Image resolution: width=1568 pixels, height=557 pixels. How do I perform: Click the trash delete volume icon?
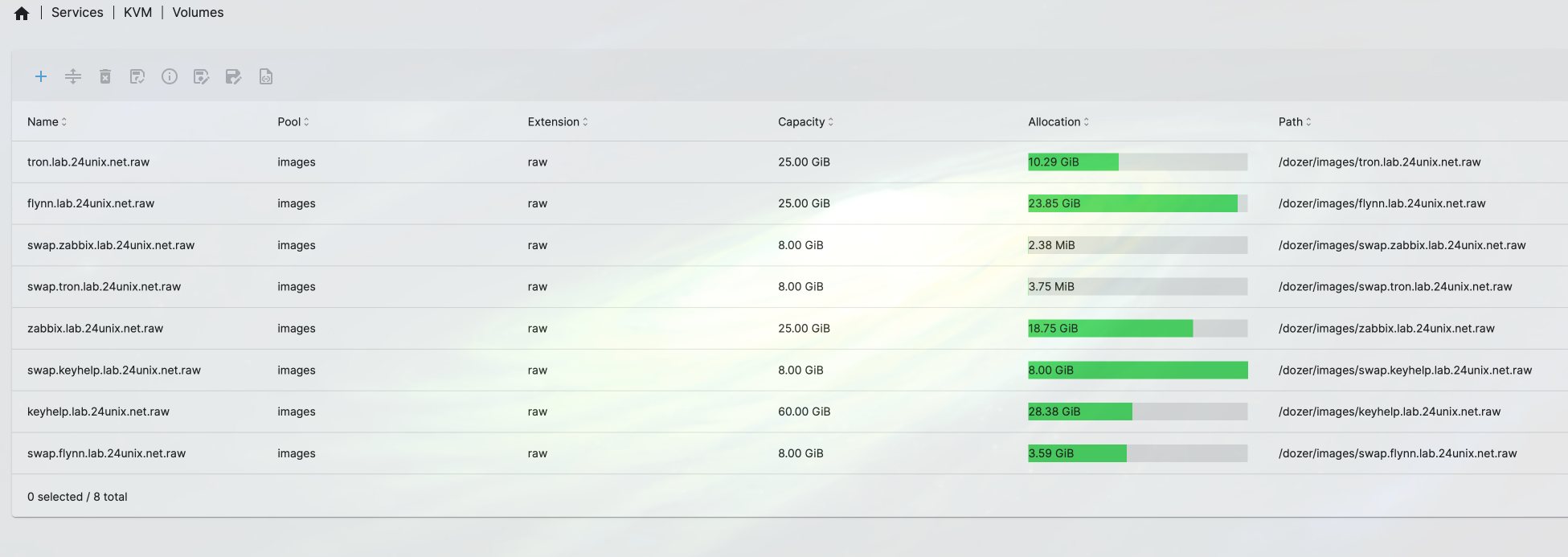click(105, 76)
